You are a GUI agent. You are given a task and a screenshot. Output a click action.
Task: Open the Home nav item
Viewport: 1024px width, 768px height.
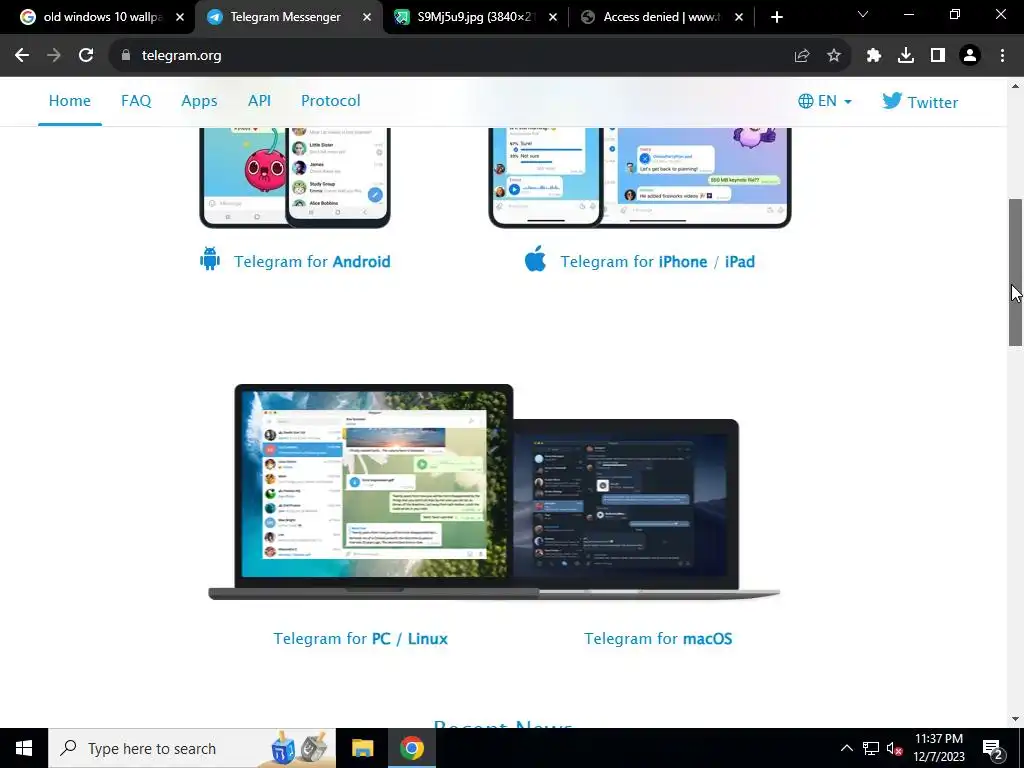(70, 101)
